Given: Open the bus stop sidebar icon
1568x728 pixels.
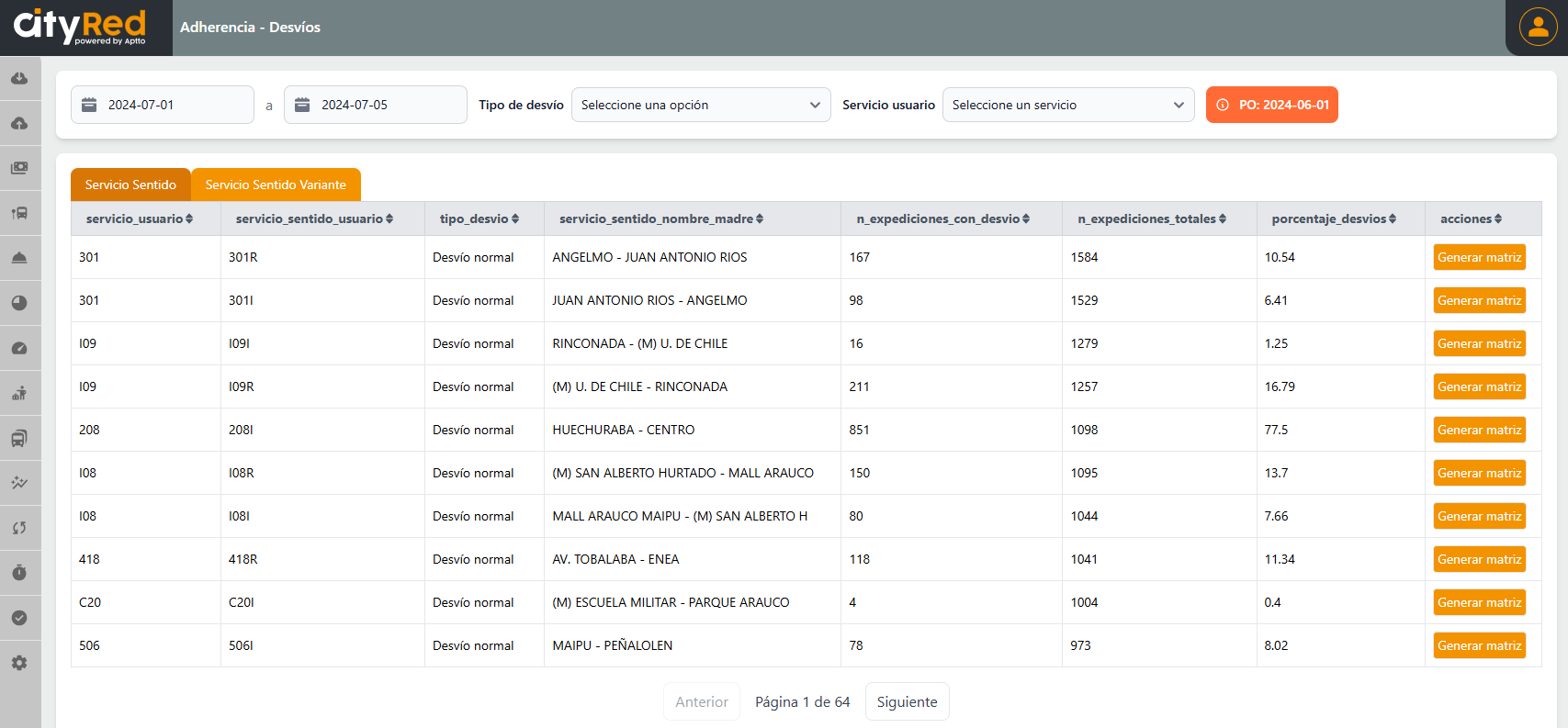Looking at the screenshot, I should (x=19, y=213).
